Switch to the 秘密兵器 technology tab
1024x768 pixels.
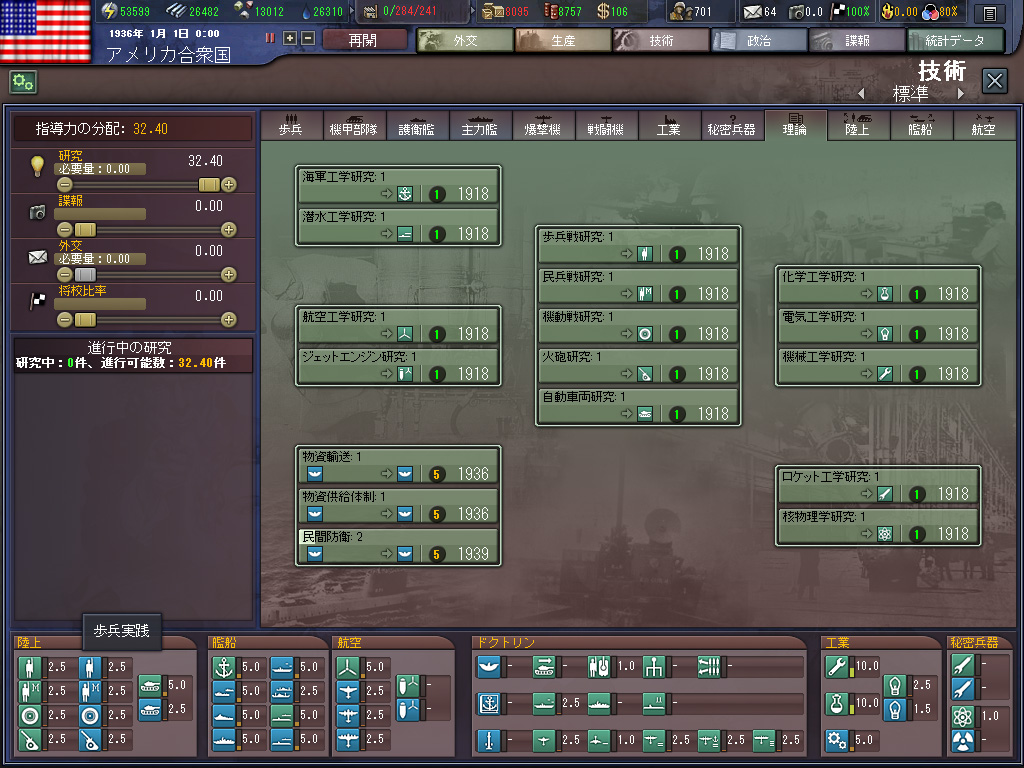[731, 127]
